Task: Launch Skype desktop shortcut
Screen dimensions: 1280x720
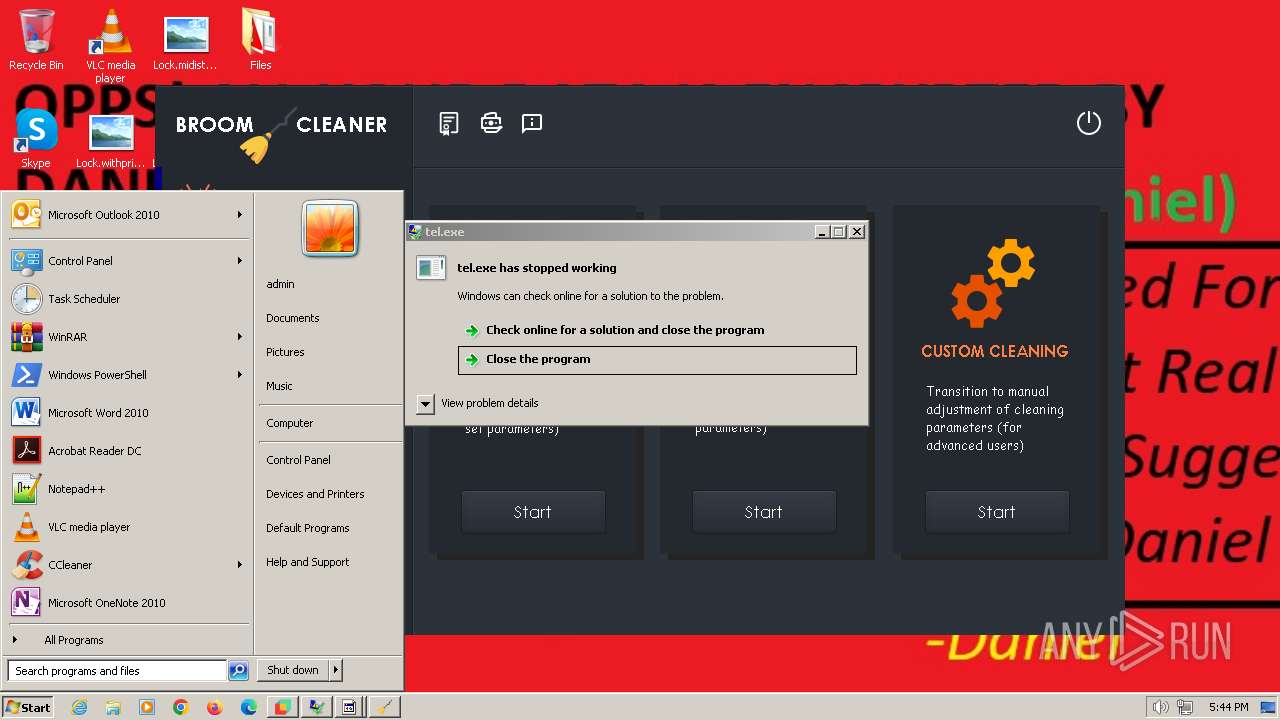Action: click(36, 138)
